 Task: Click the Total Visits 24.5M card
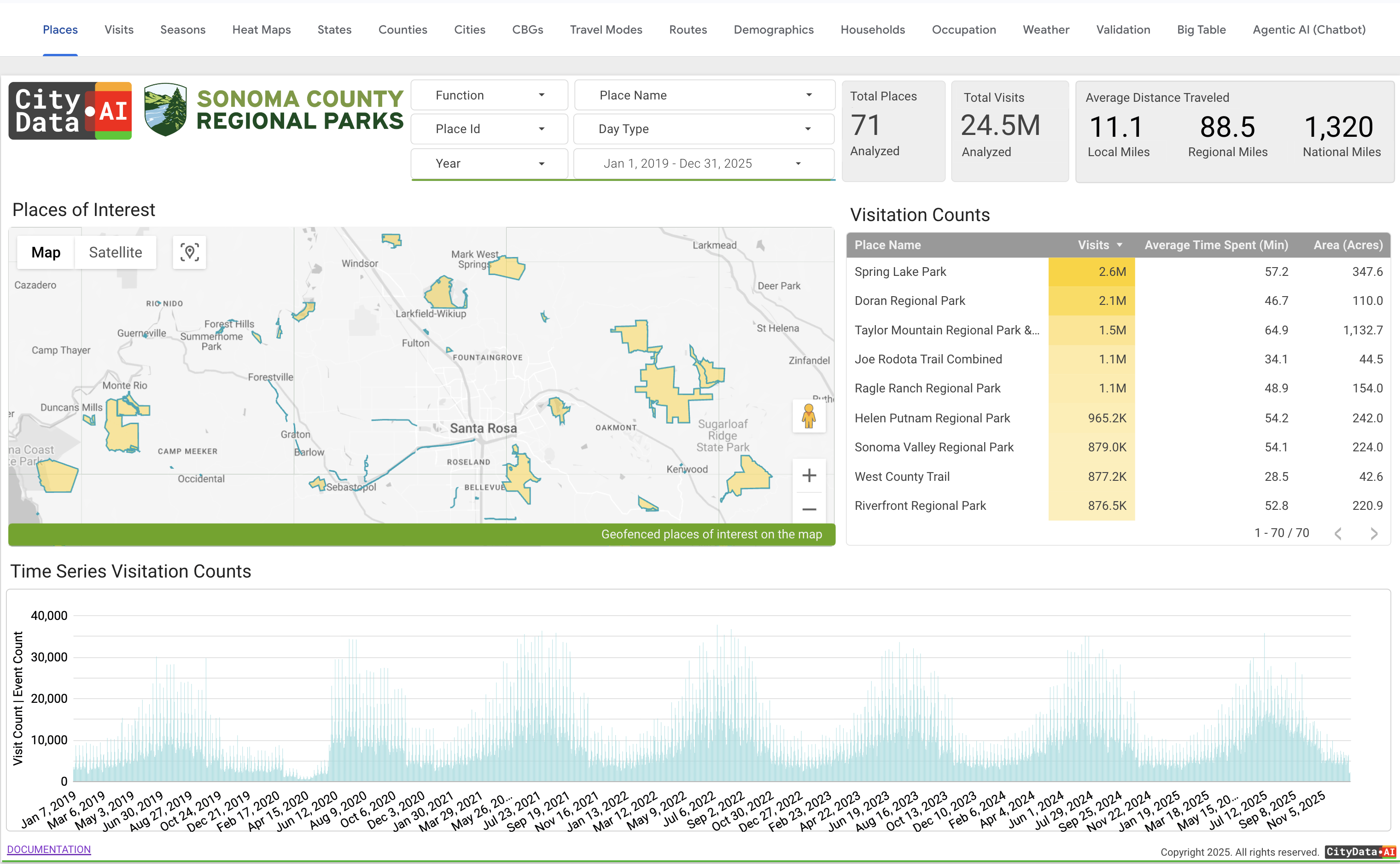(x=1010, y=131)
